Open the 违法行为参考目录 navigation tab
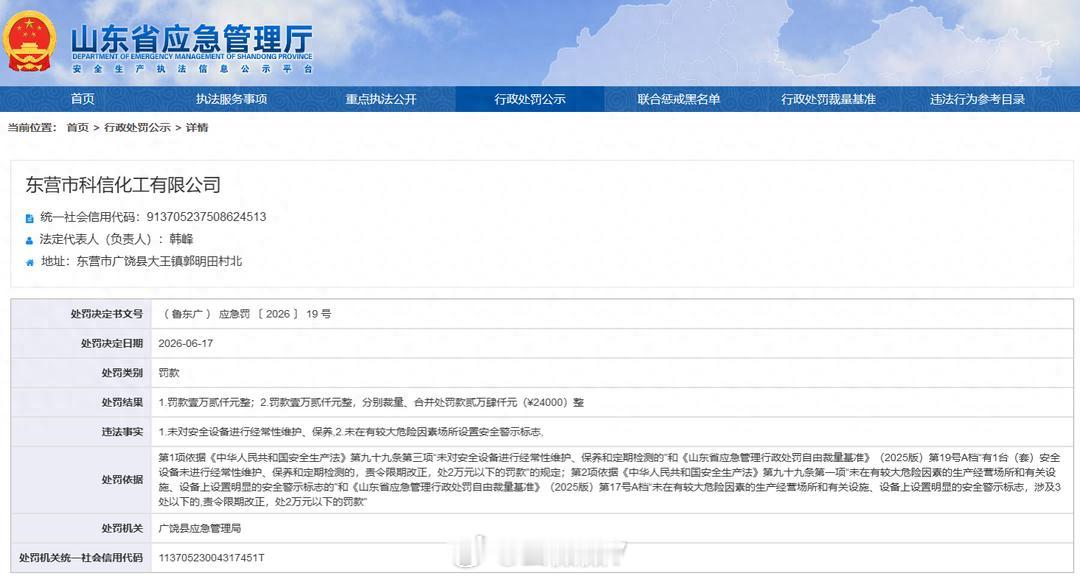Viewport: 1080px width, 579px height. [x=977, y=99]
